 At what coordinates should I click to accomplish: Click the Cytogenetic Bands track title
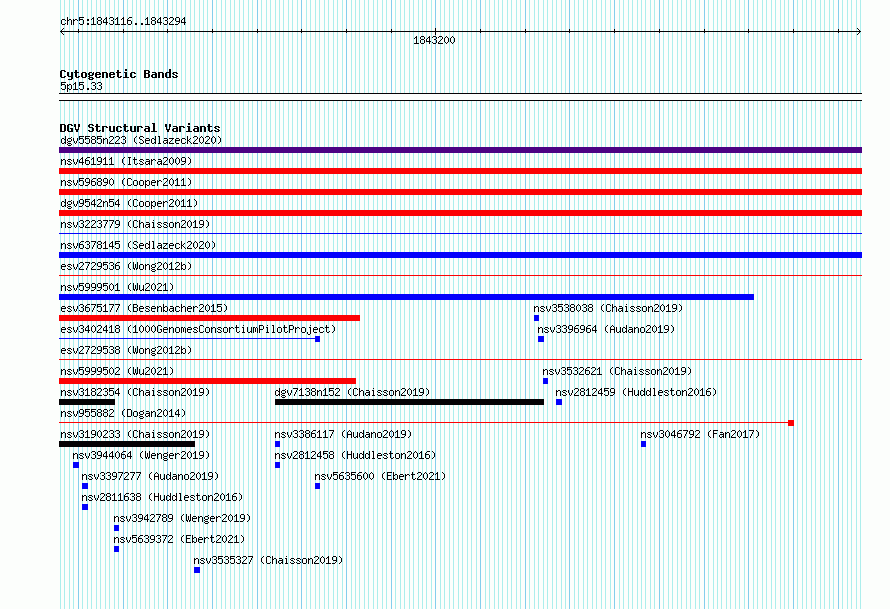(119, 74)
